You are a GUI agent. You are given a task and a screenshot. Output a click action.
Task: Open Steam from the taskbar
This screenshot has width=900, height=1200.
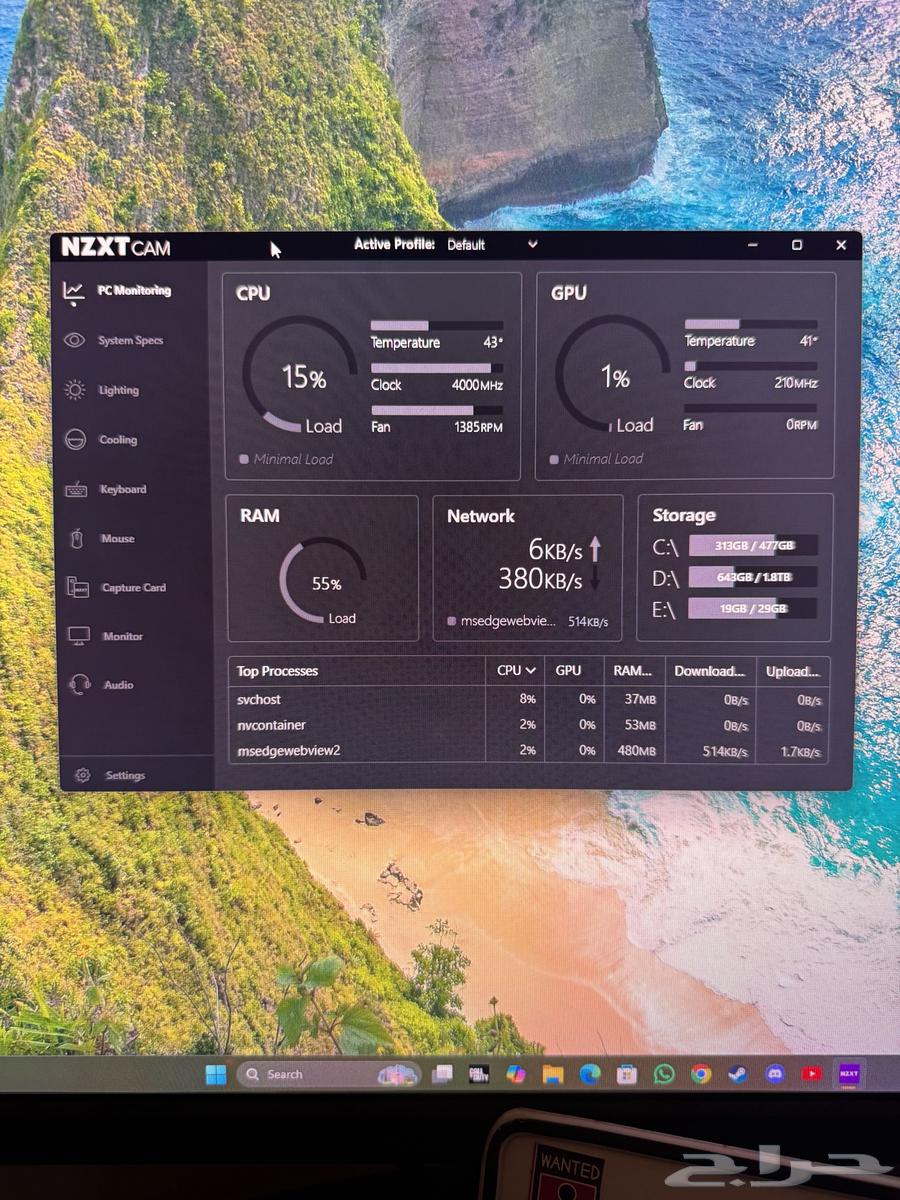pyautogui.click(x=737, y=1074)
